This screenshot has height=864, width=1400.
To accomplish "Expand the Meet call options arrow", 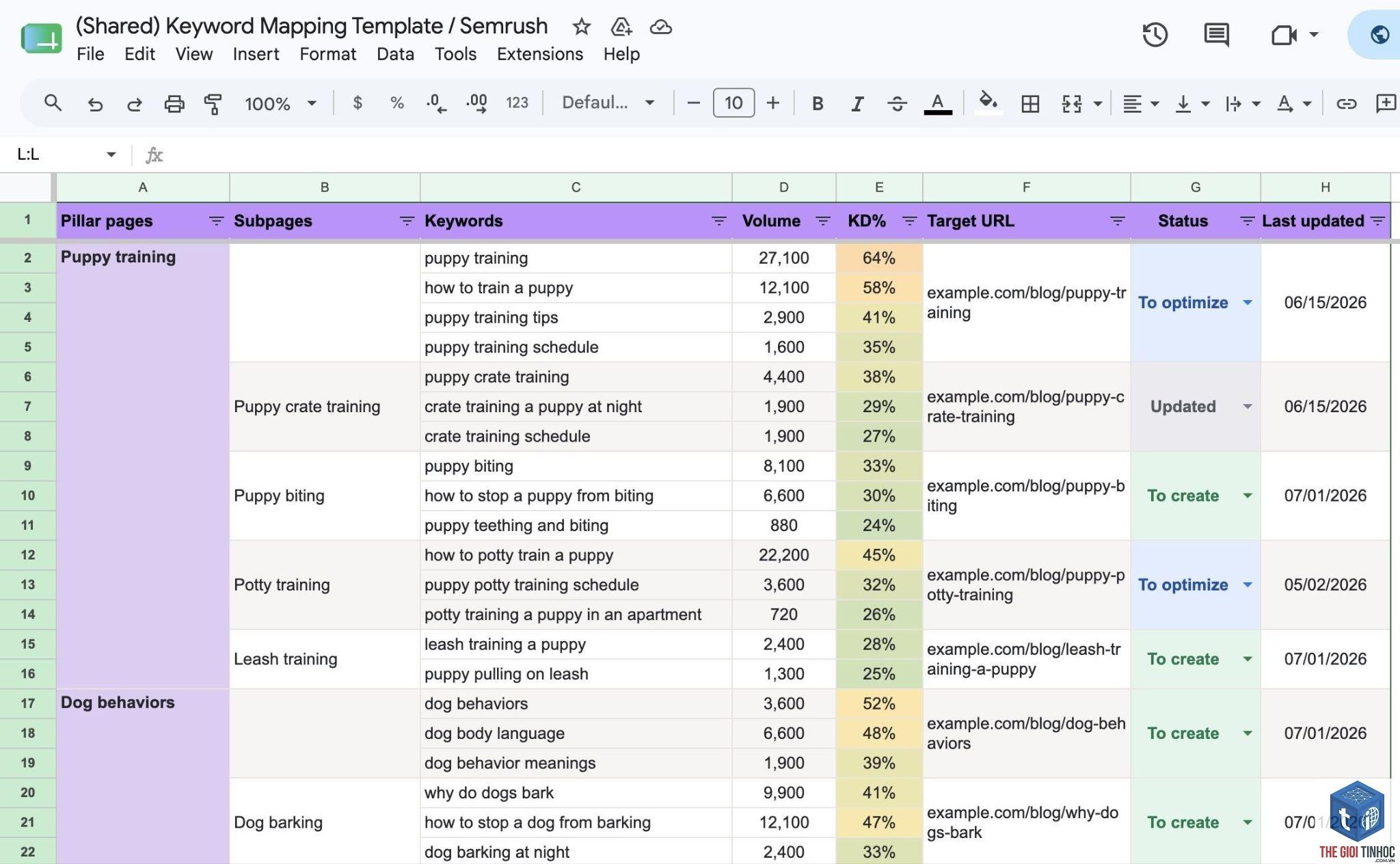I will pos(1313,35).
